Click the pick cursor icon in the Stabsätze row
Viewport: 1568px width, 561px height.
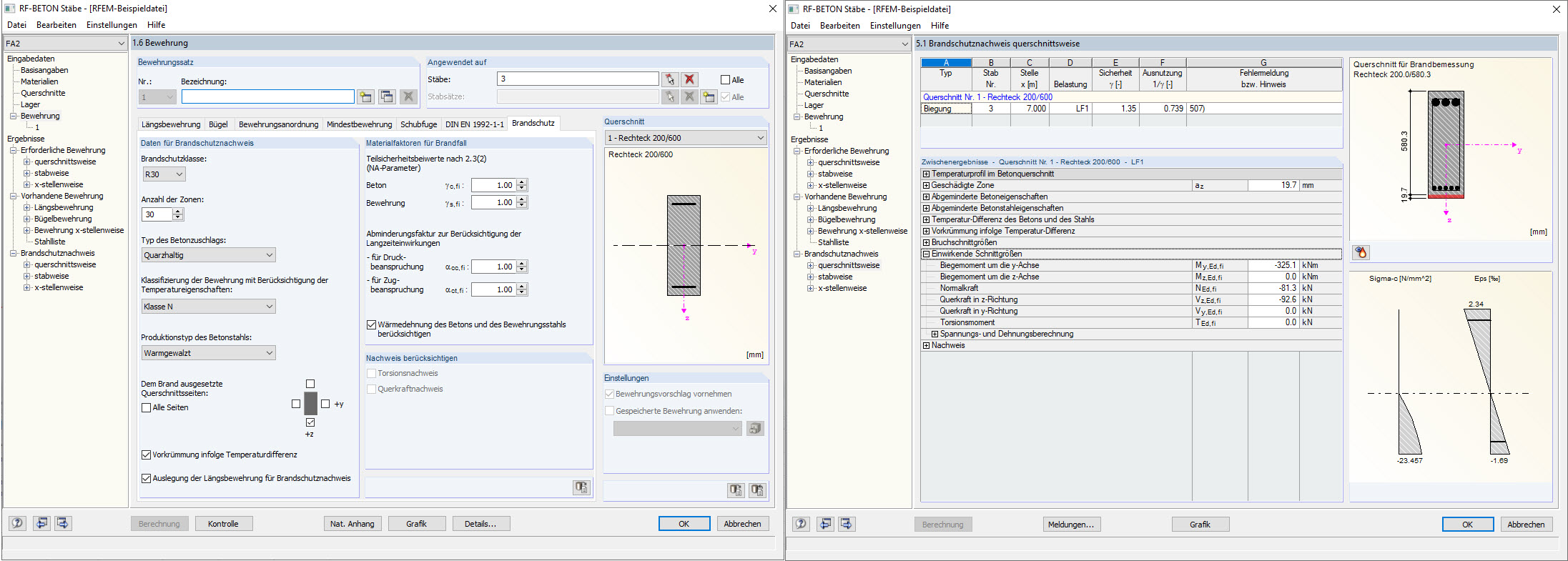(670, 96)
